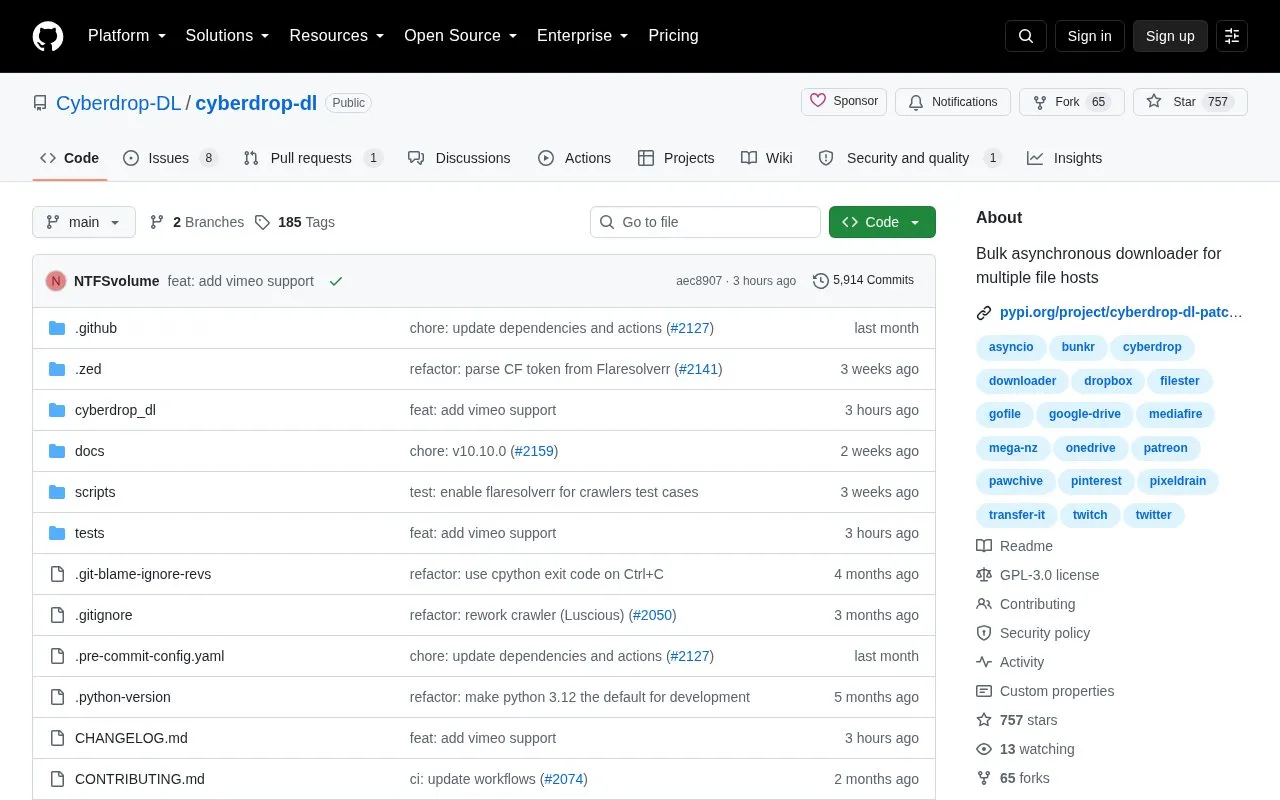1280x800 pixels.
Task: Click Sign in
Action: pyautogui.click(x=1089, y=36)
